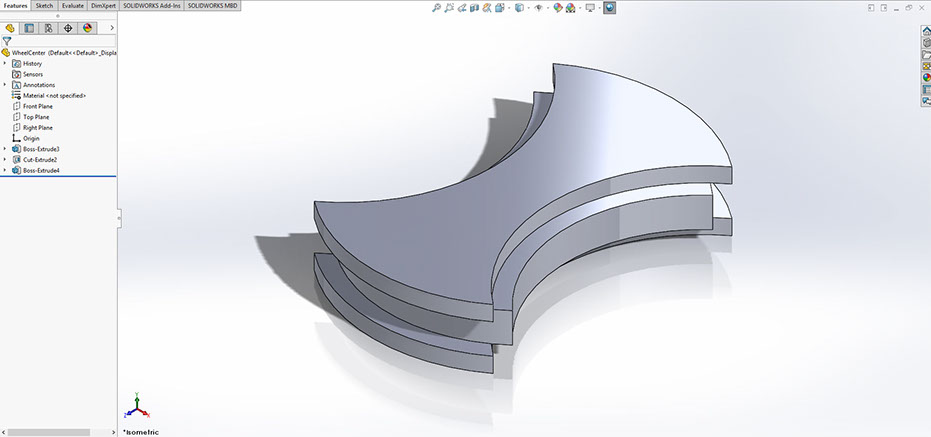Select Cut-Extrude2 in the feature tree
This screenshot has width=931, height=437.
click(x=40, y=160)
